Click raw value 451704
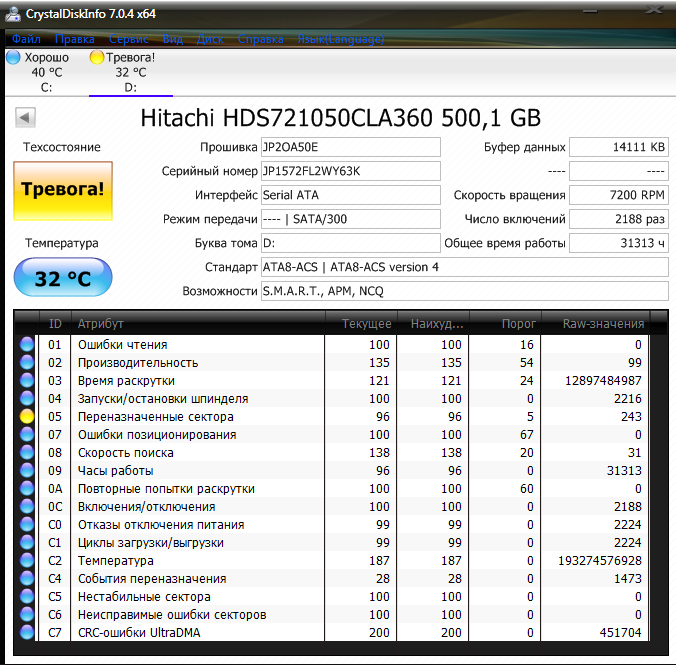 tap(620, 633)
